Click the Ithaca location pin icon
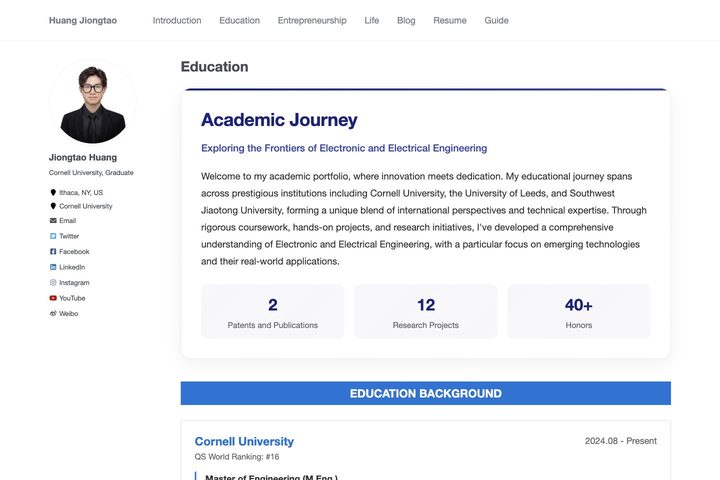 pyautogui.click(x=53, y=192)
